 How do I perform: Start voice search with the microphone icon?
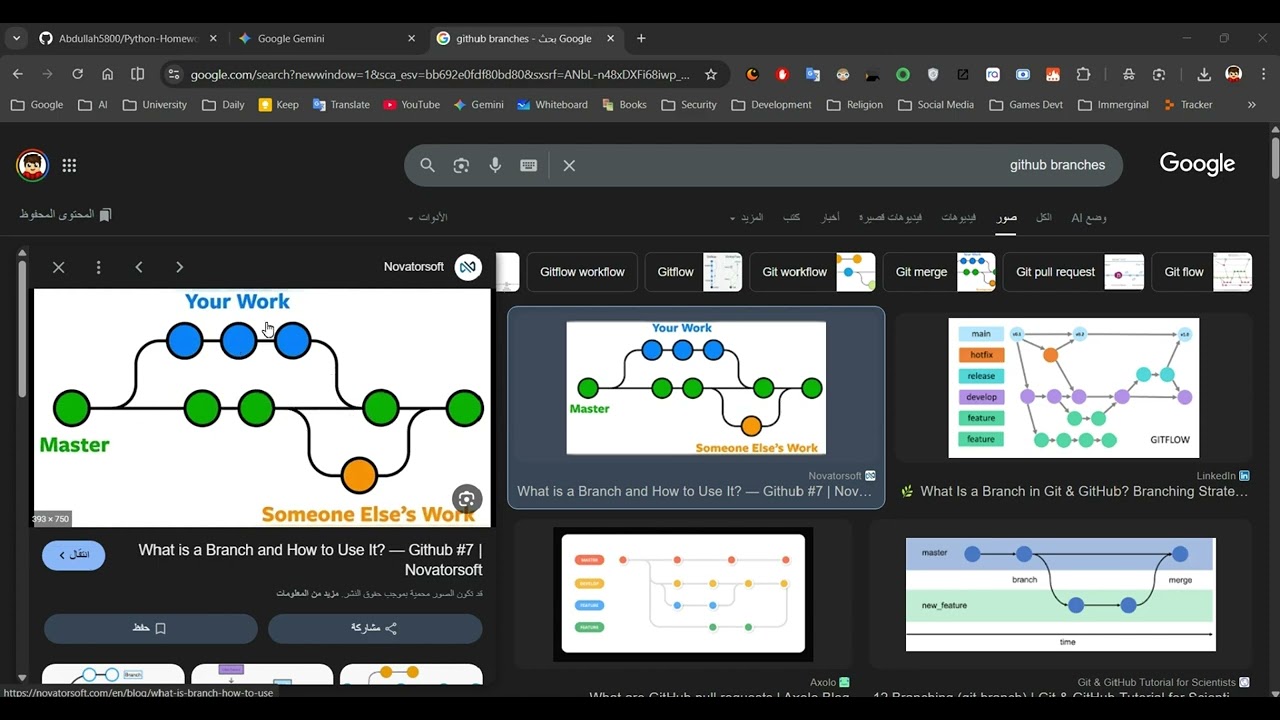point(495,165)
